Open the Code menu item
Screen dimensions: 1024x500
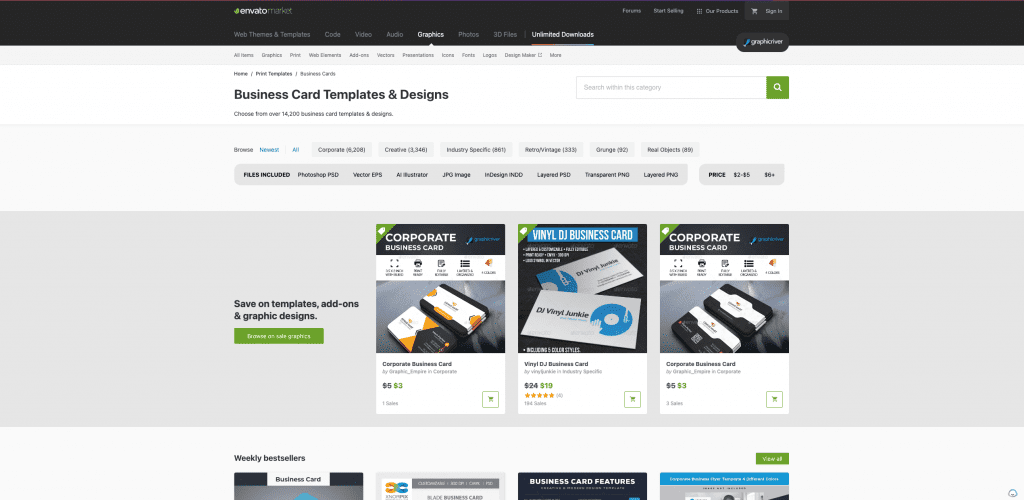[x=332, y=35]
